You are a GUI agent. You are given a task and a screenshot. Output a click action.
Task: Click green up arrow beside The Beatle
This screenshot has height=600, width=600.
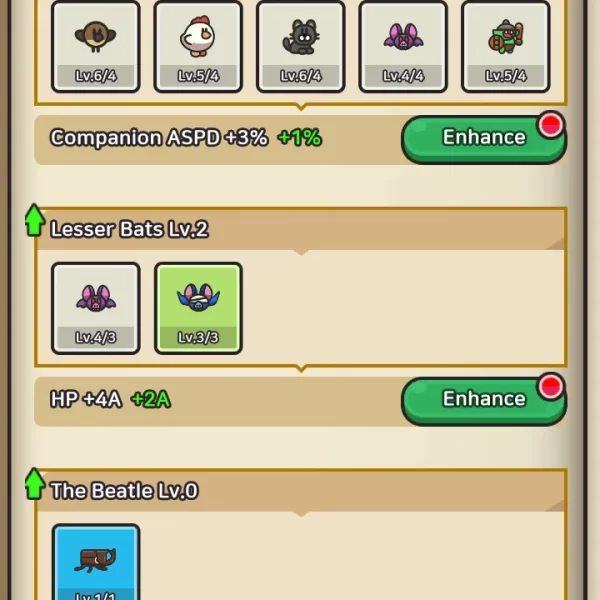tap(34, 484)
